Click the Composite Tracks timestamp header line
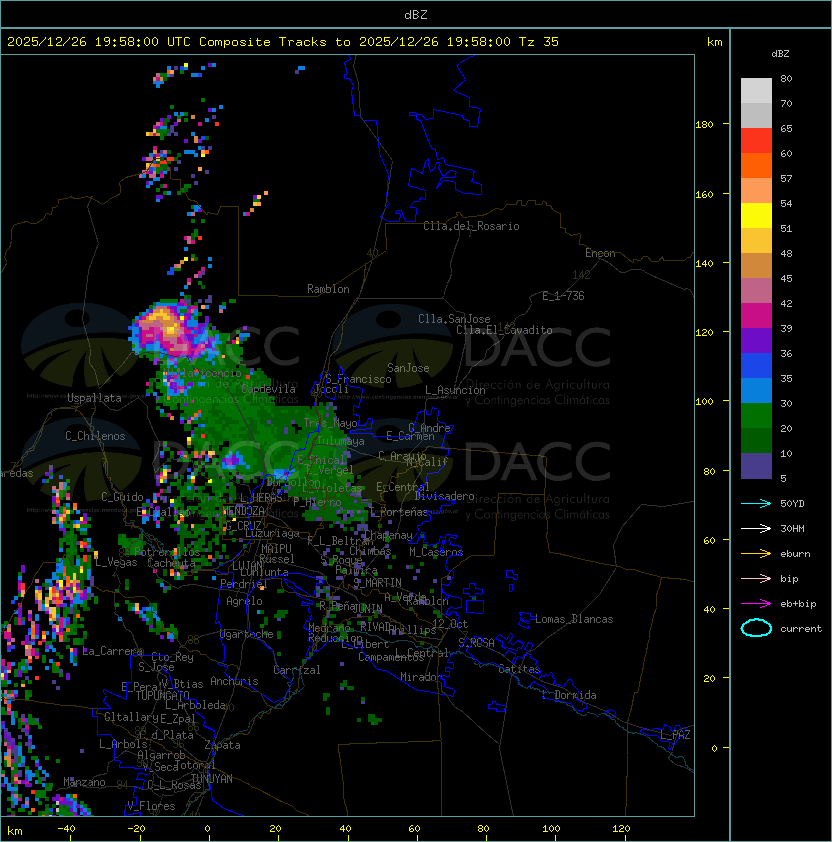Screen dimensions: 832x842 [283, 42]
